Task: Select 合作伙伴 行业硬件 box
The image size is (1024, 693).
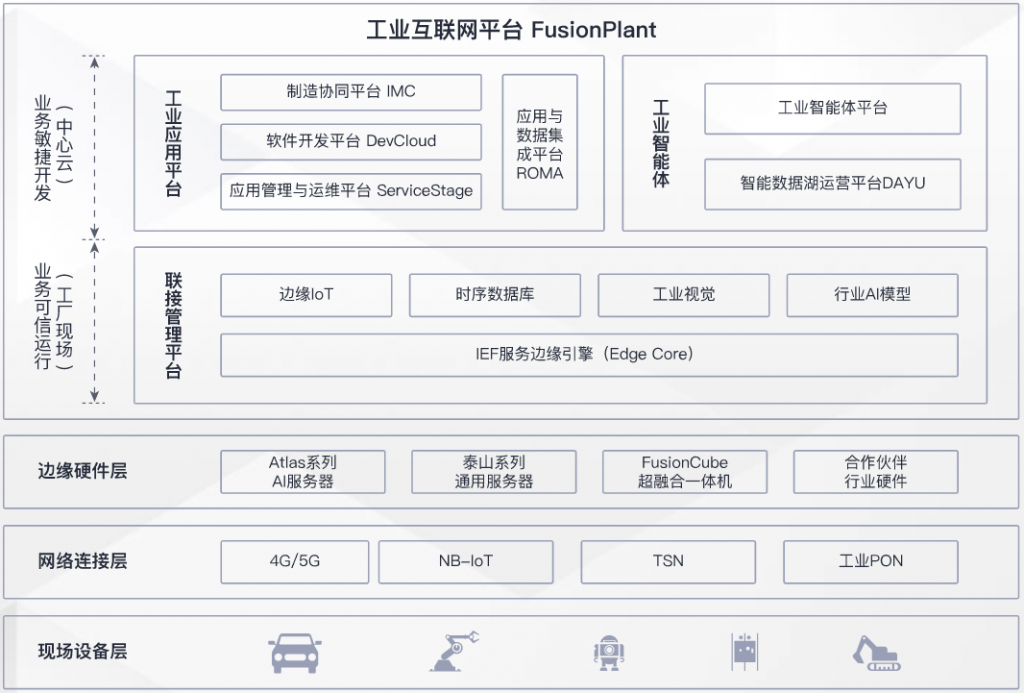Action: click(x=876, y=472)
